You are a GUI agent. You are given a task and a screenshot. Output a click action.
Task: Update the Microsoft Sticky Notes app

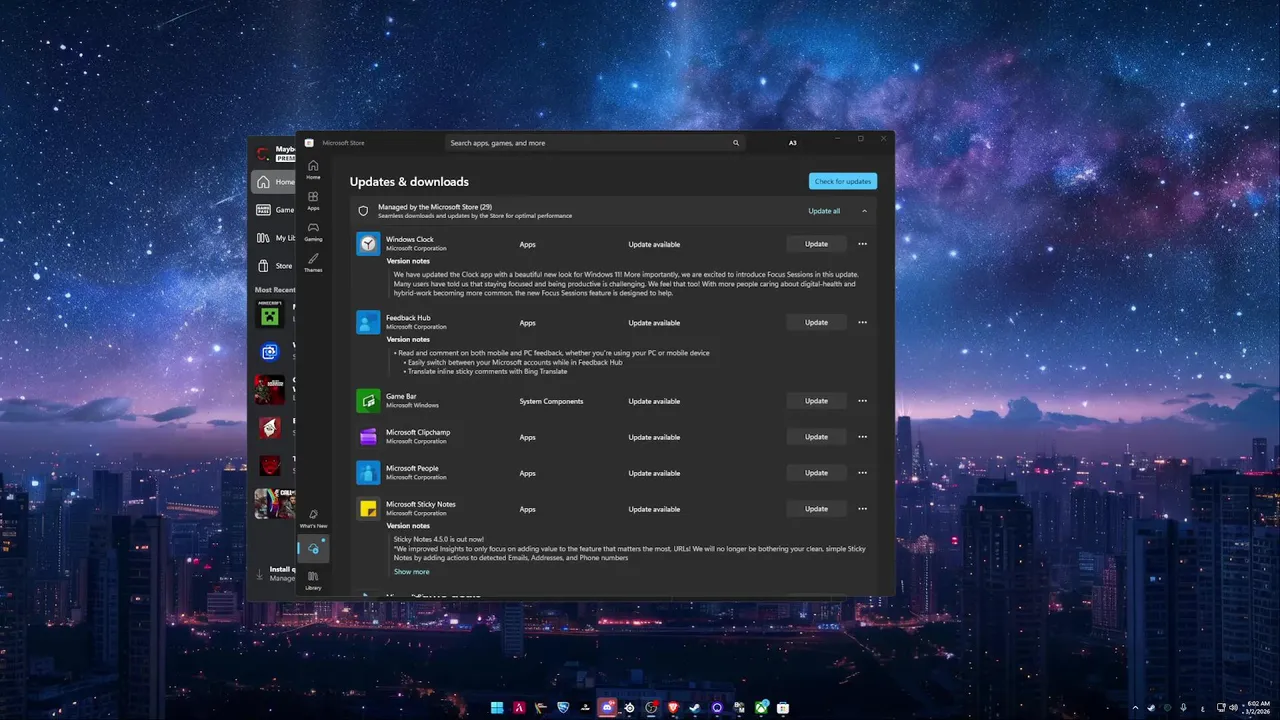pyautogui.click(x=816, y=509)
